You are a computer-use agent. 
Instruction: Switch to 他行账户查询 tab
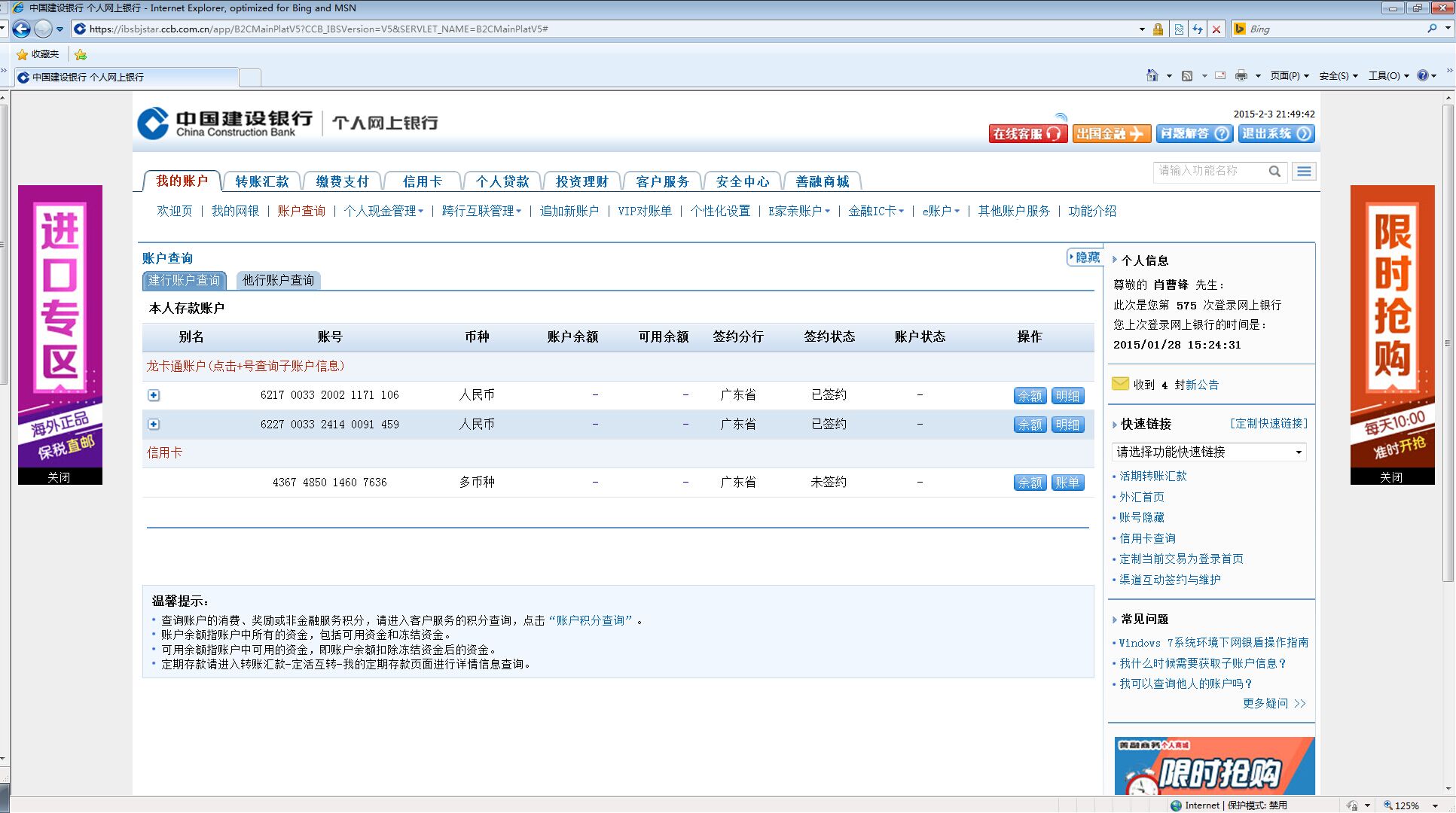pos(278,281)
